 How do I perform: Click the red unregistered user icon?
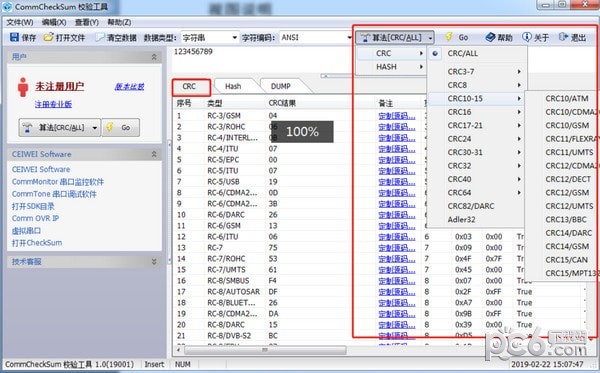click(x=23, y=87)
